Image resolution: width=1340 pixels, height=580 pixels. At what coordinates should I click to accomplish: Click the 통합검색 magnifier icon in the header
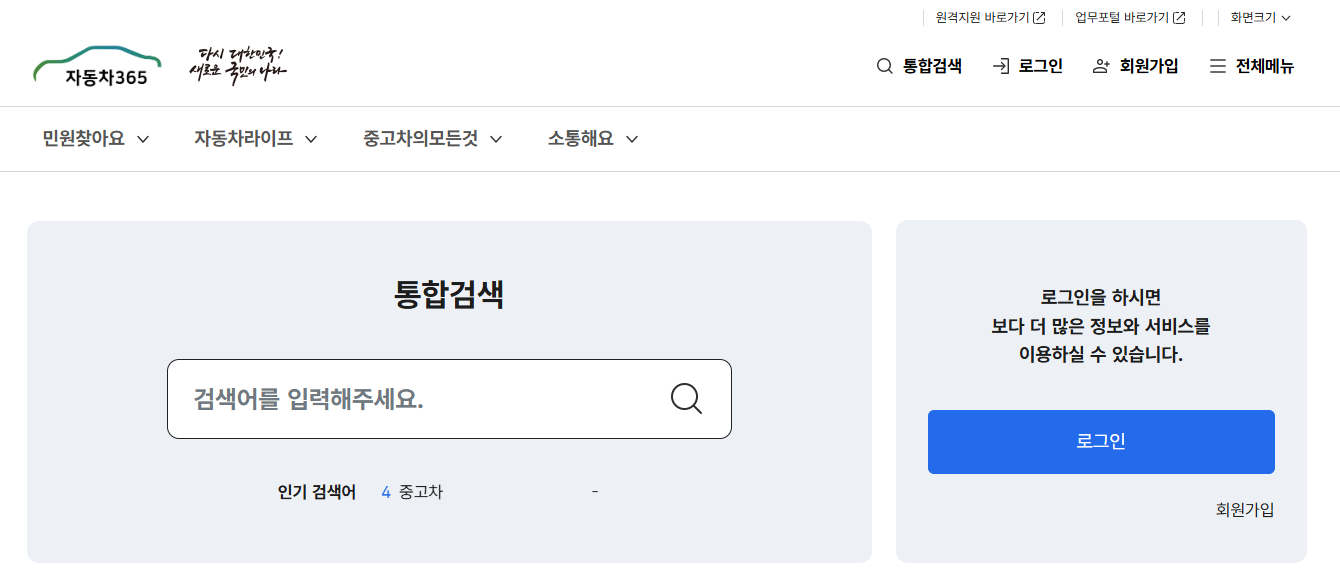click(884, 66)
